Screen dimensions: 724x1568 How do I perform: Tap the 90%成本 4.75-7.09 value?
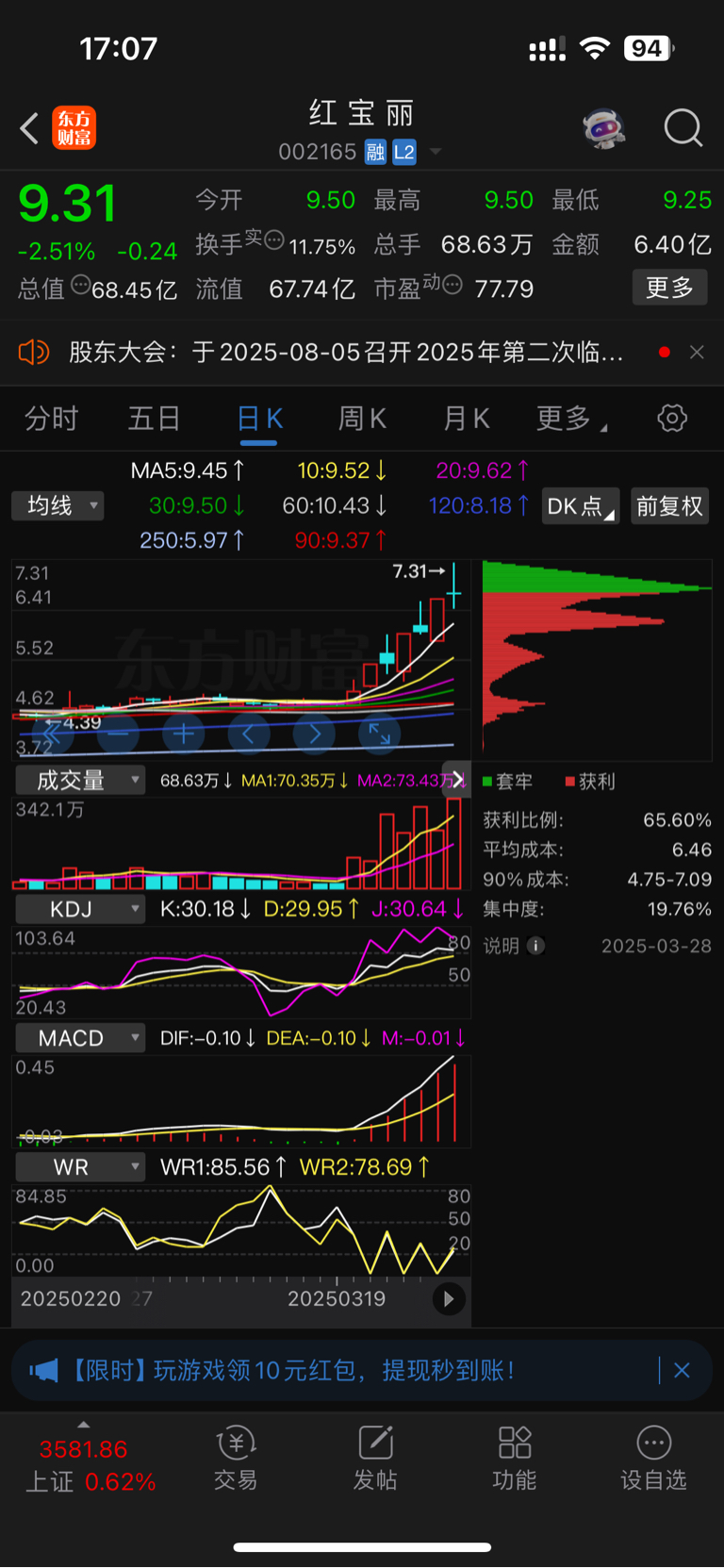coord(669,880)
